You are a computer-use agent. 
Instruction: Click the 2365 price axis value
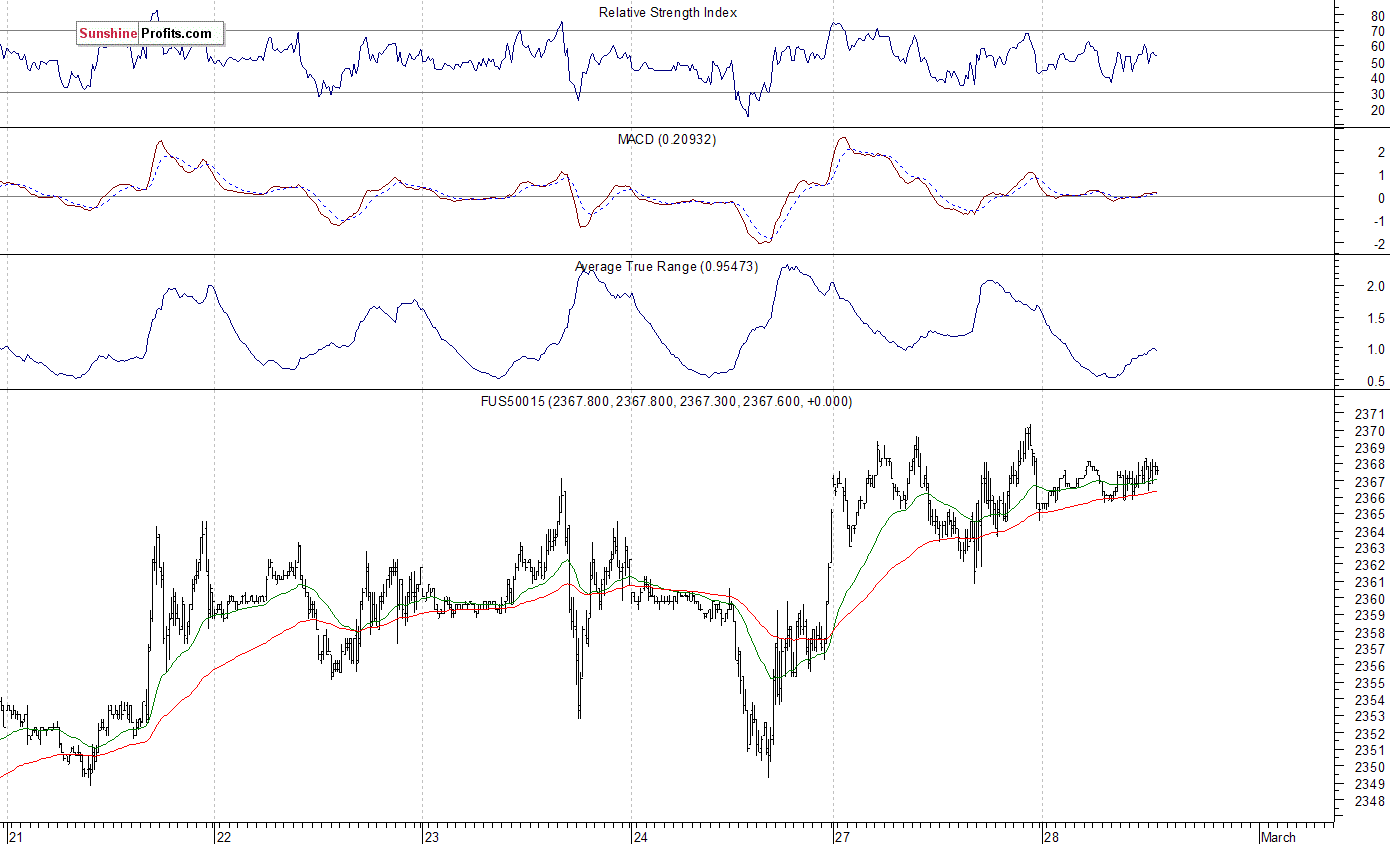tap(1369, 515)
